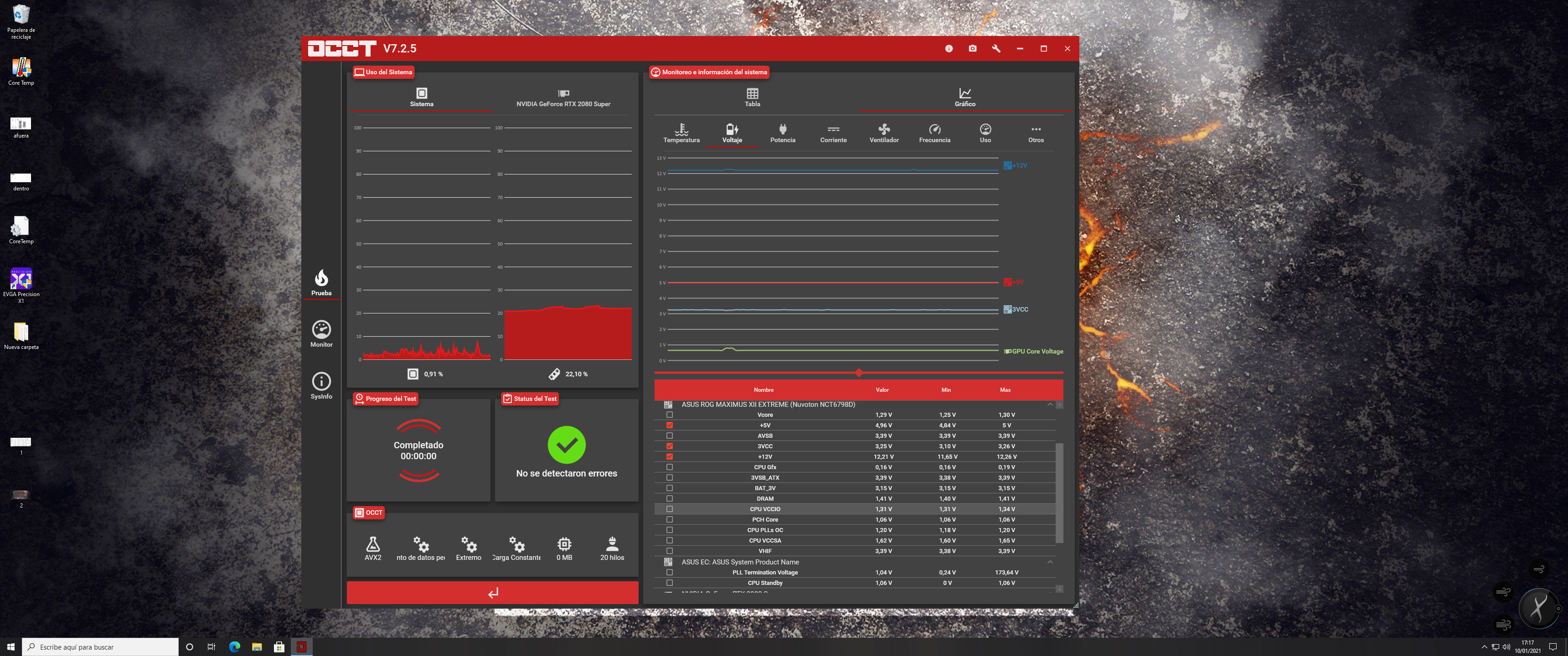Sort the table by Nombre column
Viewport: 1568px width, 656px height.
[763, 390]
